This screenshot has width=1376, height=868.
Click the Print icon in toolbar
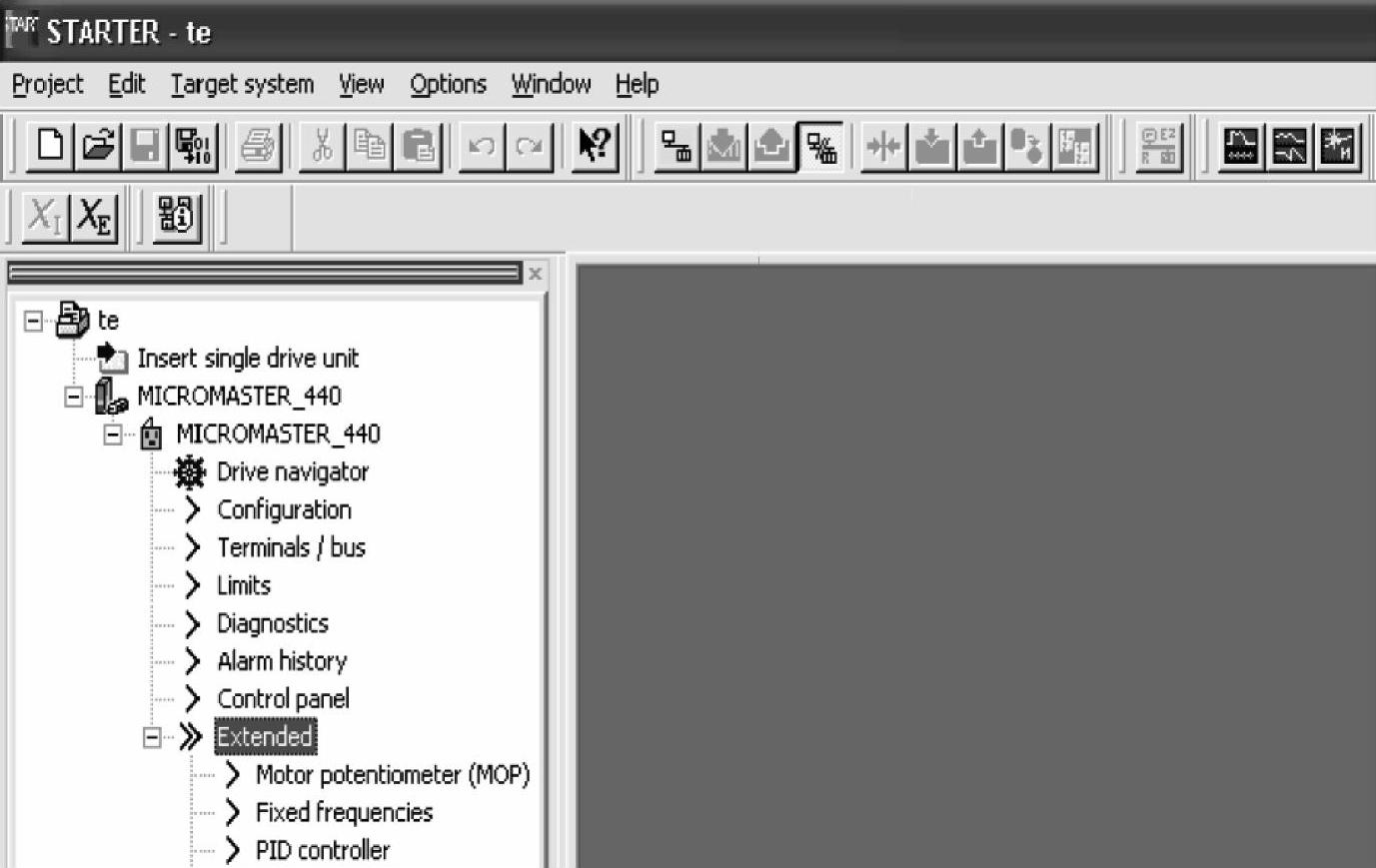(258, 147)
